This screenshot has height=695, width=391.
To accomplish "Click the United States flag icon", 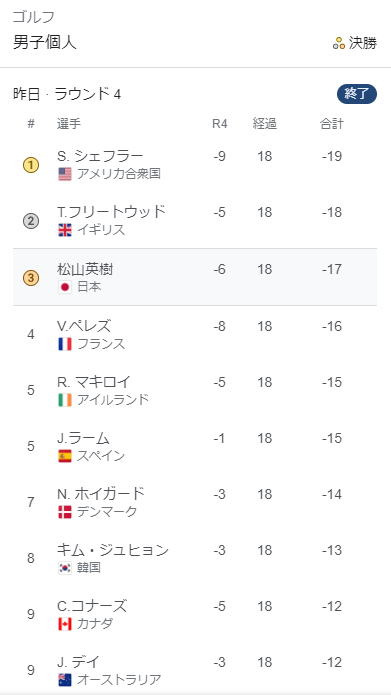I will tap(65, 174).
